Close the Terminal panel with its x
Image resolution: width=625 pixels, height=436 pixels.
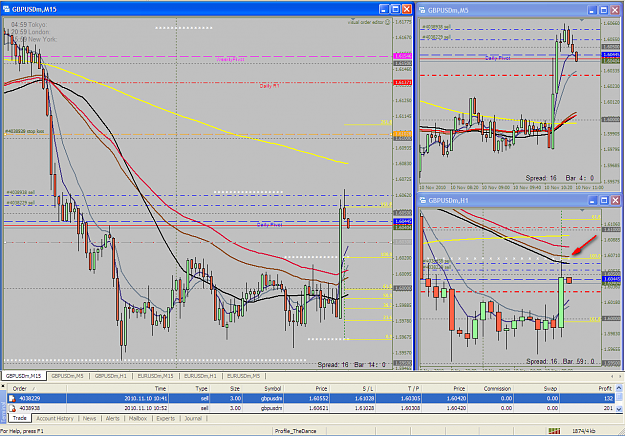click(x=3, y=387)
